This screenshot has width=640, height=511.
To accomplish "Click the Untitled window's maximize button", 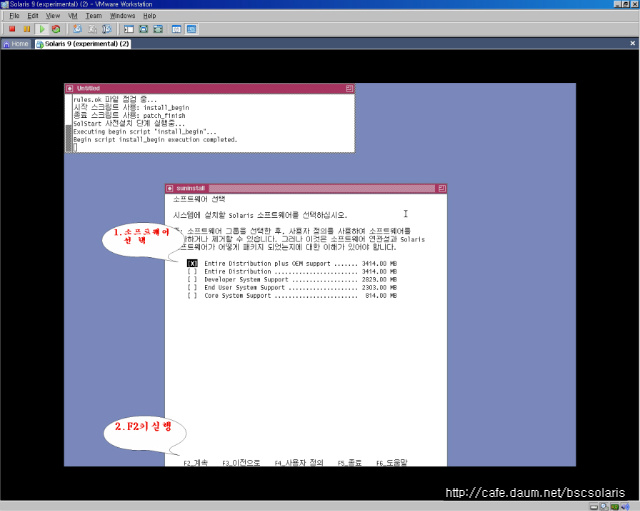I will tap(349, 89).
